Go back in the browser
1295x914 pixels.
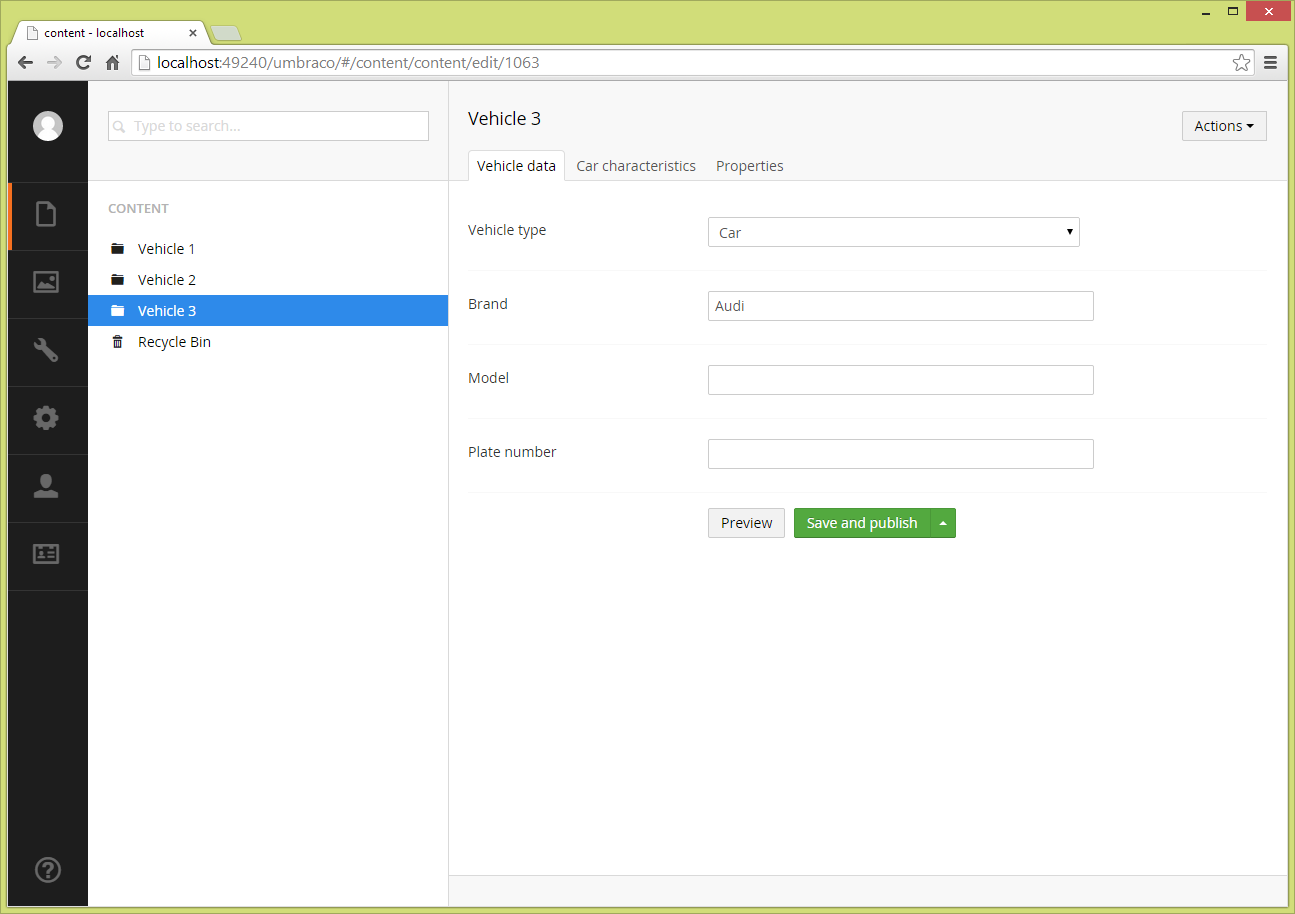[26, 63]
